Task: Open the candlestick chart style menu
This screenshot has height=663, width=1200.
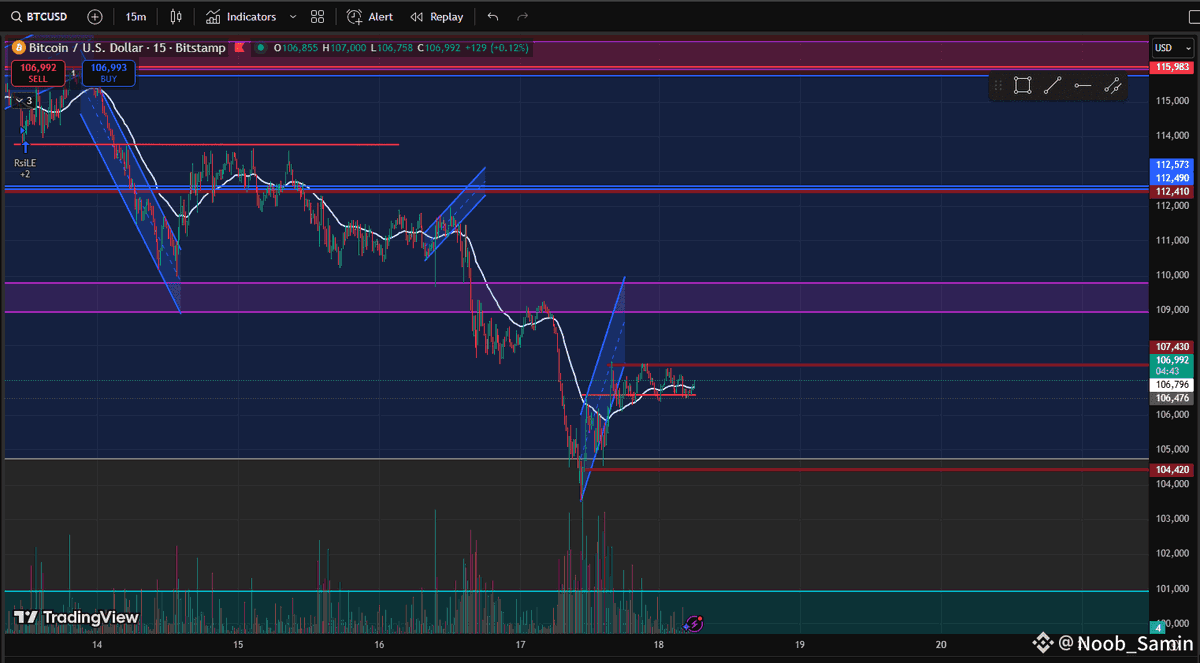Action: point(176,17)
